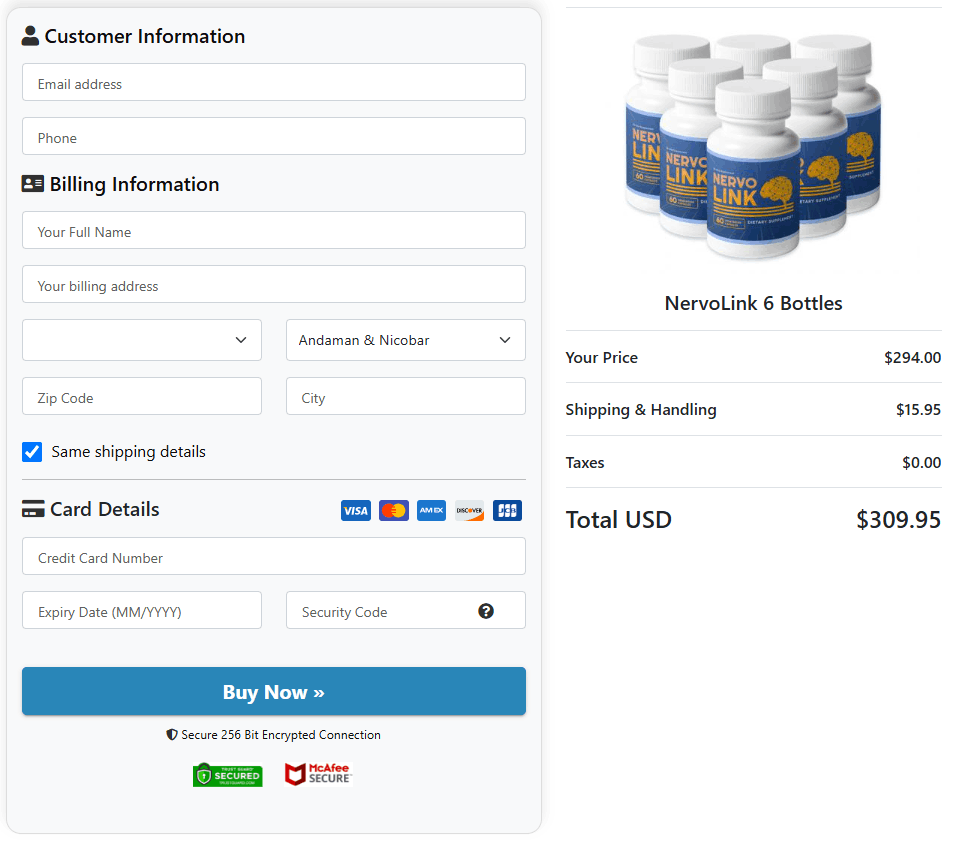Open the empty country dropdown
Screen dimensions: 964x841
pyautogui.click(x=142, y=340)
